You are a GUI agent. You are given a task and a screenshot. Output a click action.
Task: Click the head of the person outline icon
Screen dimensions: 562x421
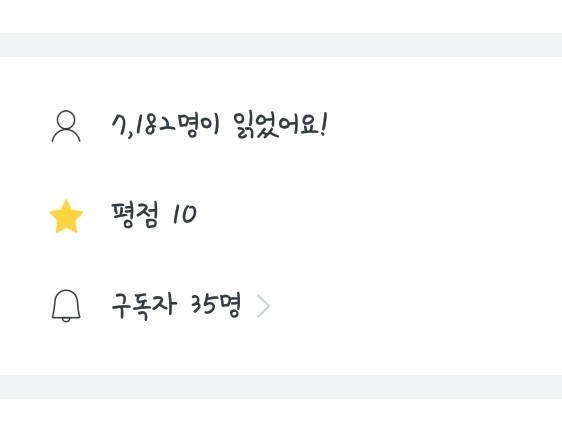tap(66, 119)
